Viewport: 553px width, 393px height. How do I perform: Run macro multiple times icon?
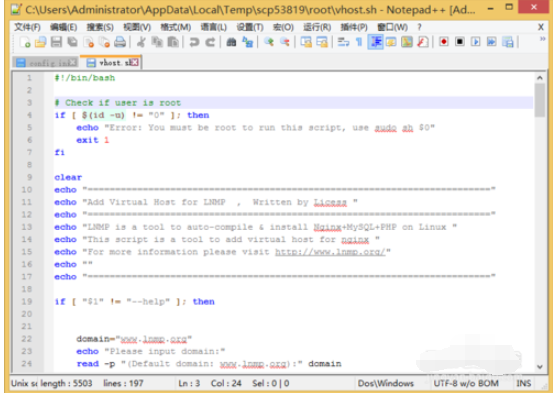492,42
